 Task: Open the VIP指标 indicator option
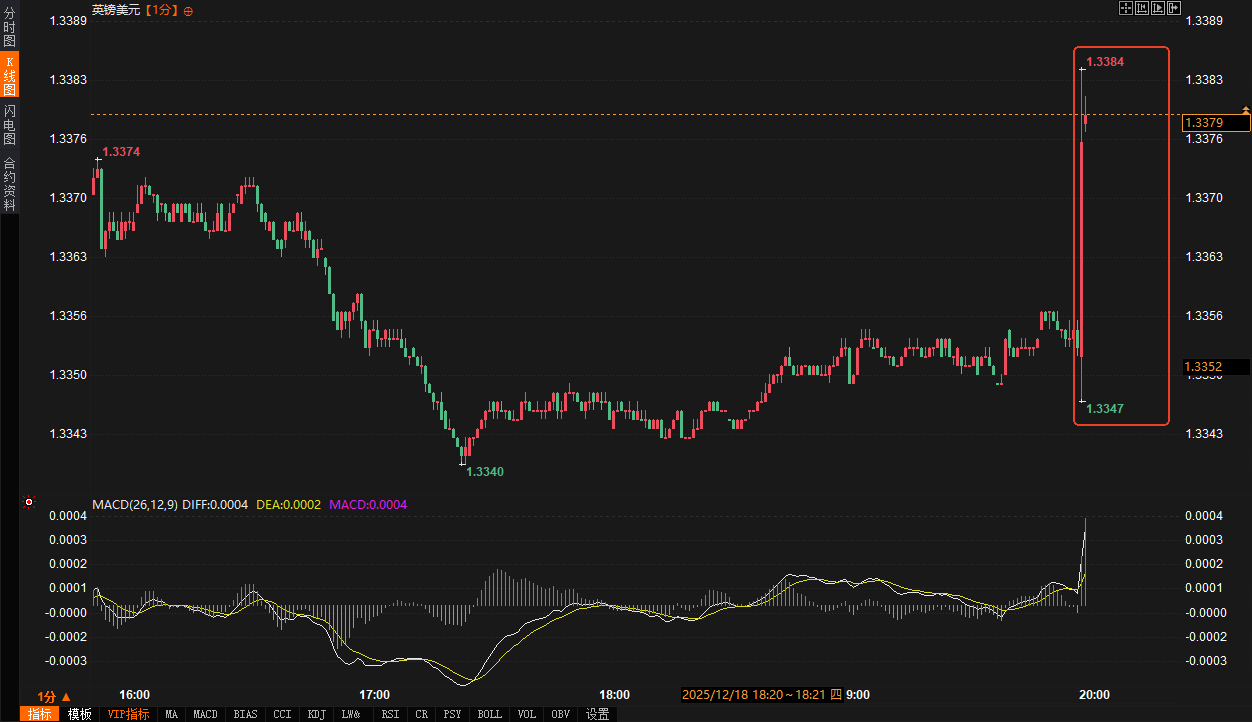tap(128, 714)
